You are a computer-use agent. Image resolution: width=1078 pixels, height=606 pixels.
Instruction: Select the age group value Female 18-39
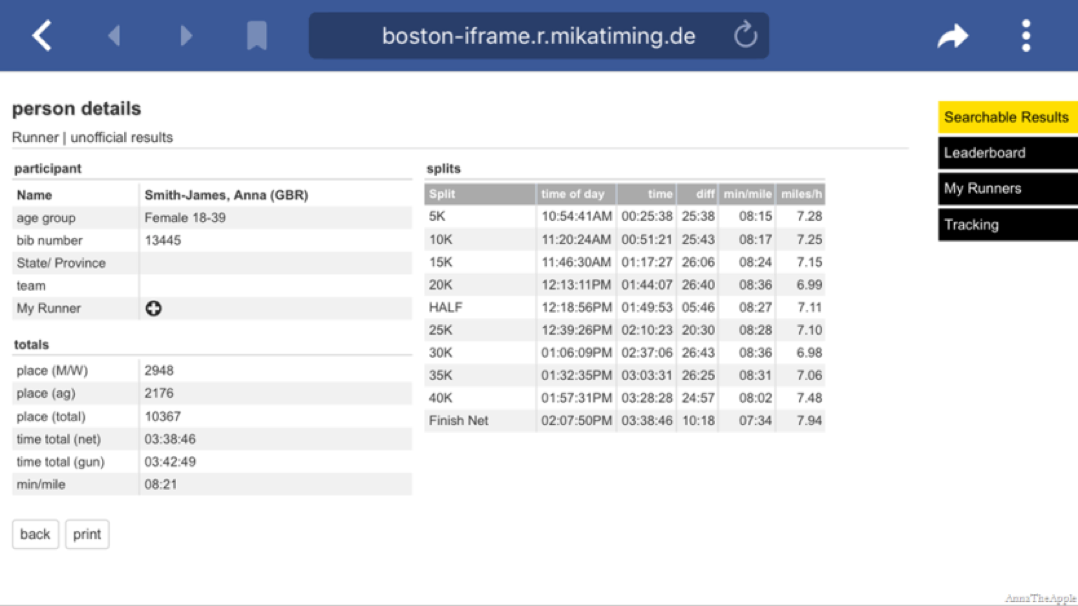click(x=185, y=218)
